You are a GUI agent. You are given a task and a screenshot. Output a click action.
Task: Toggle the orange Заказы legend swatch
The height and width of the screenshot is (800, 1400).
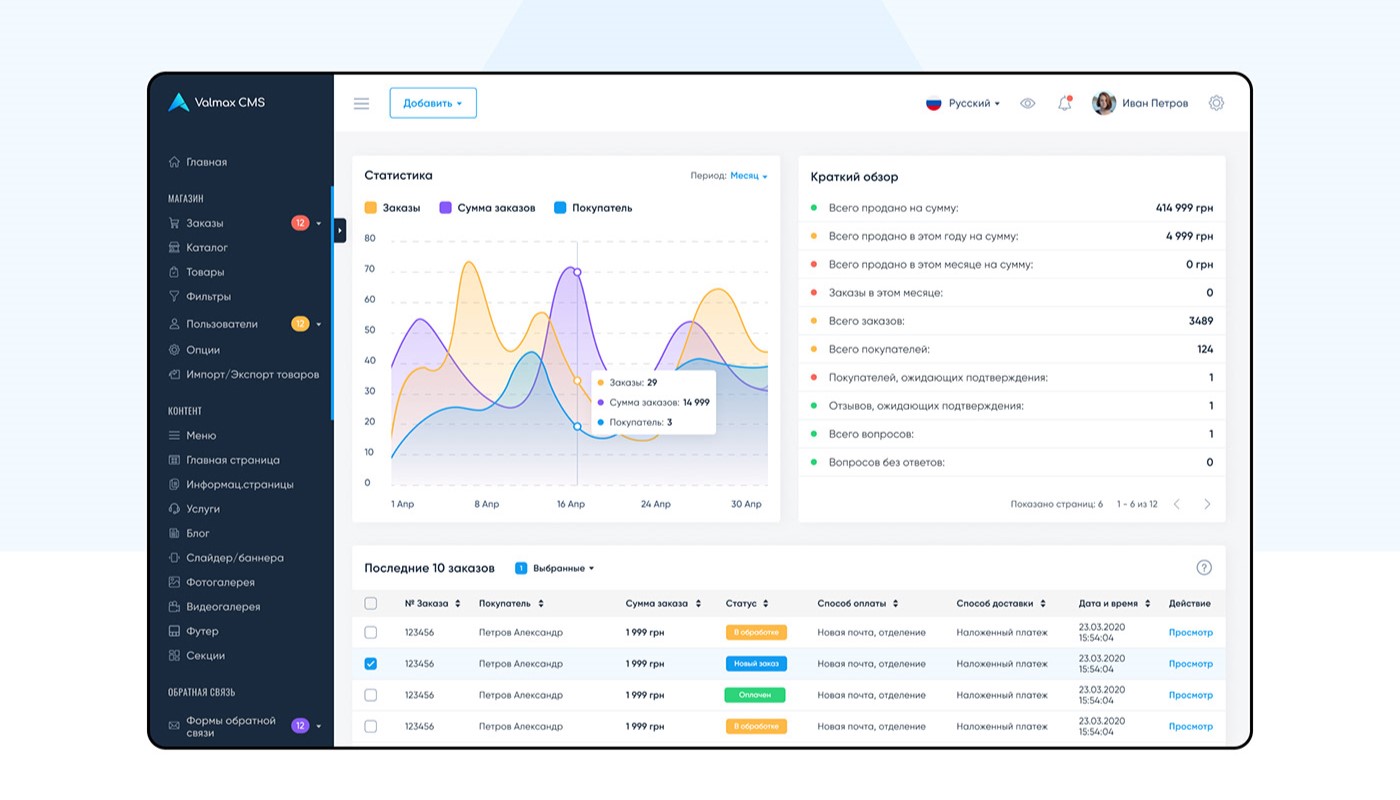click(371, 208)
